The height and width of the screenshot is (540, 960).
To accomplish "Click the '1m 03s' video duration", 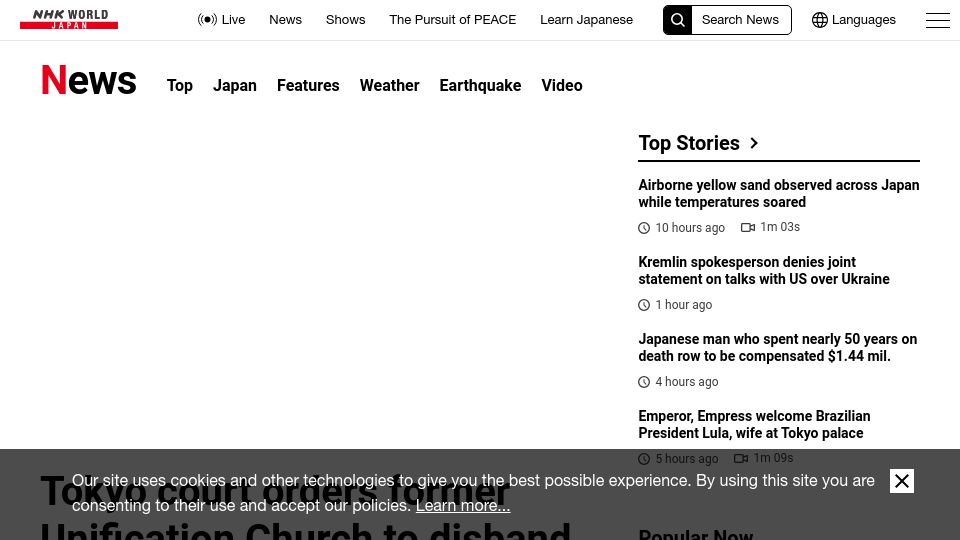I will (x=780, y=227).
